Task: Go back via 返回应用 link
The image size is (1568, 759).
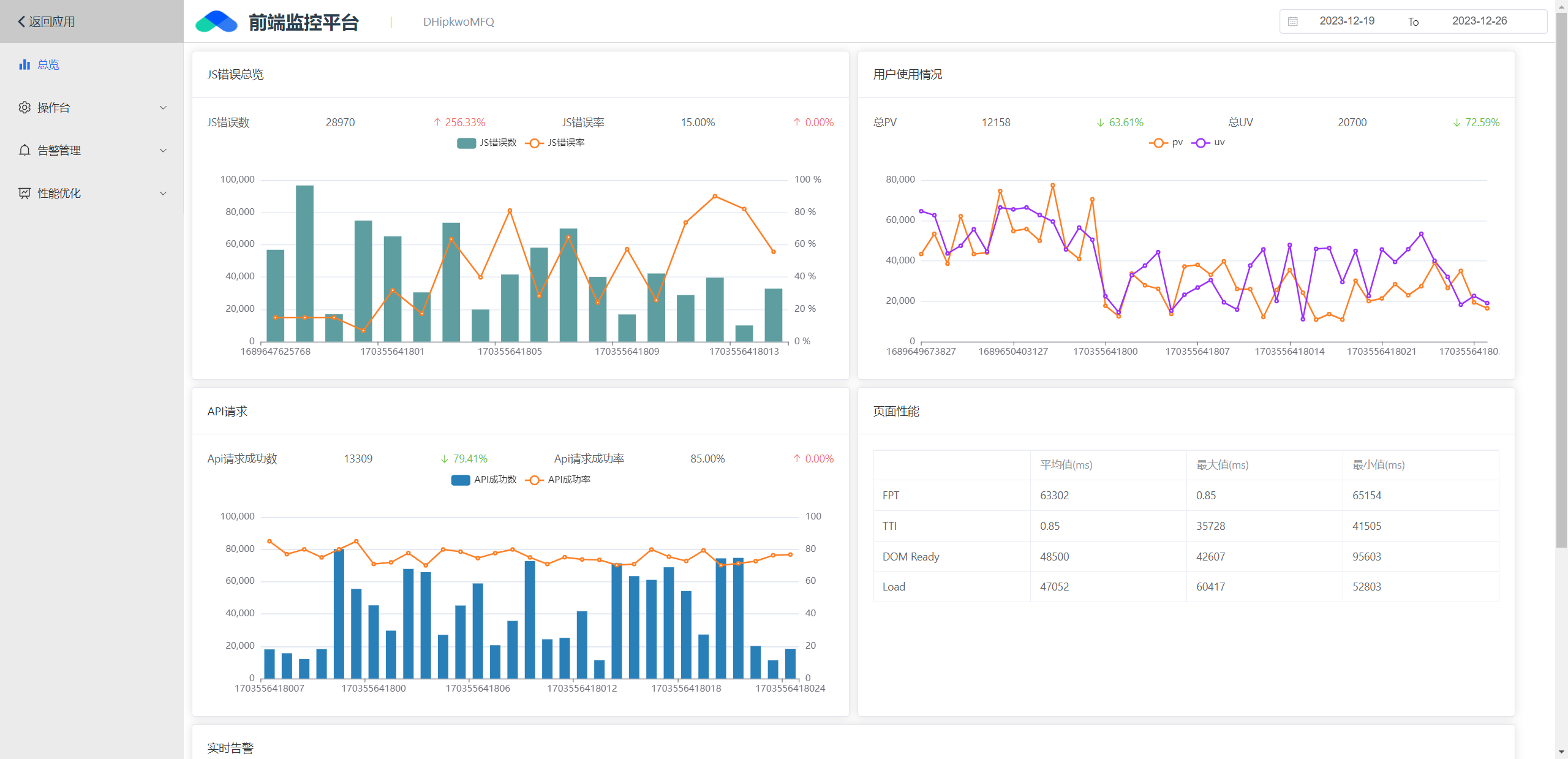Action: coord(47,21)
